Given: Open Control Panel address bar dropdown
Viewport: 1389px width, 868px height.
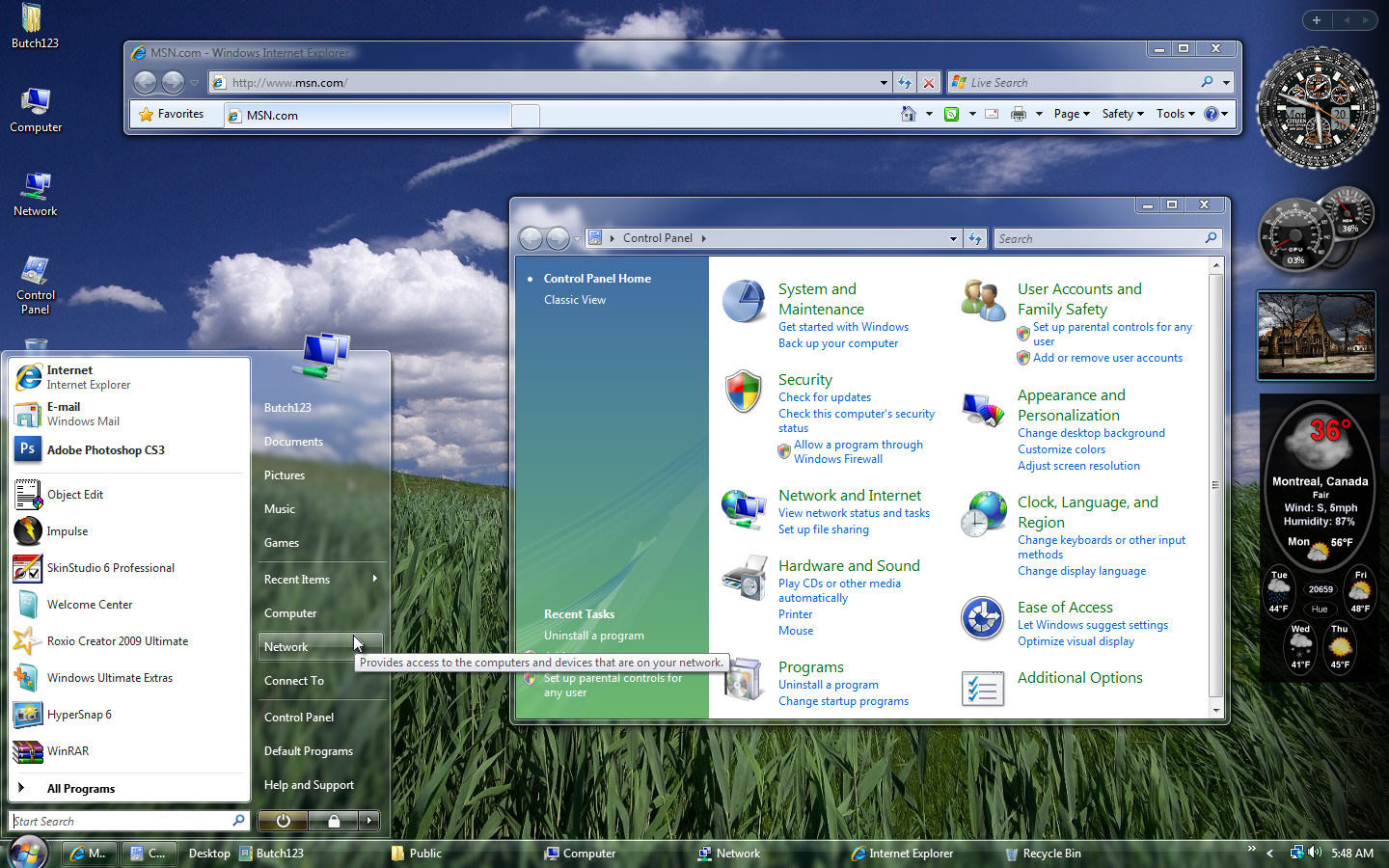Looking at the screenshot, I should coord(953,238).
